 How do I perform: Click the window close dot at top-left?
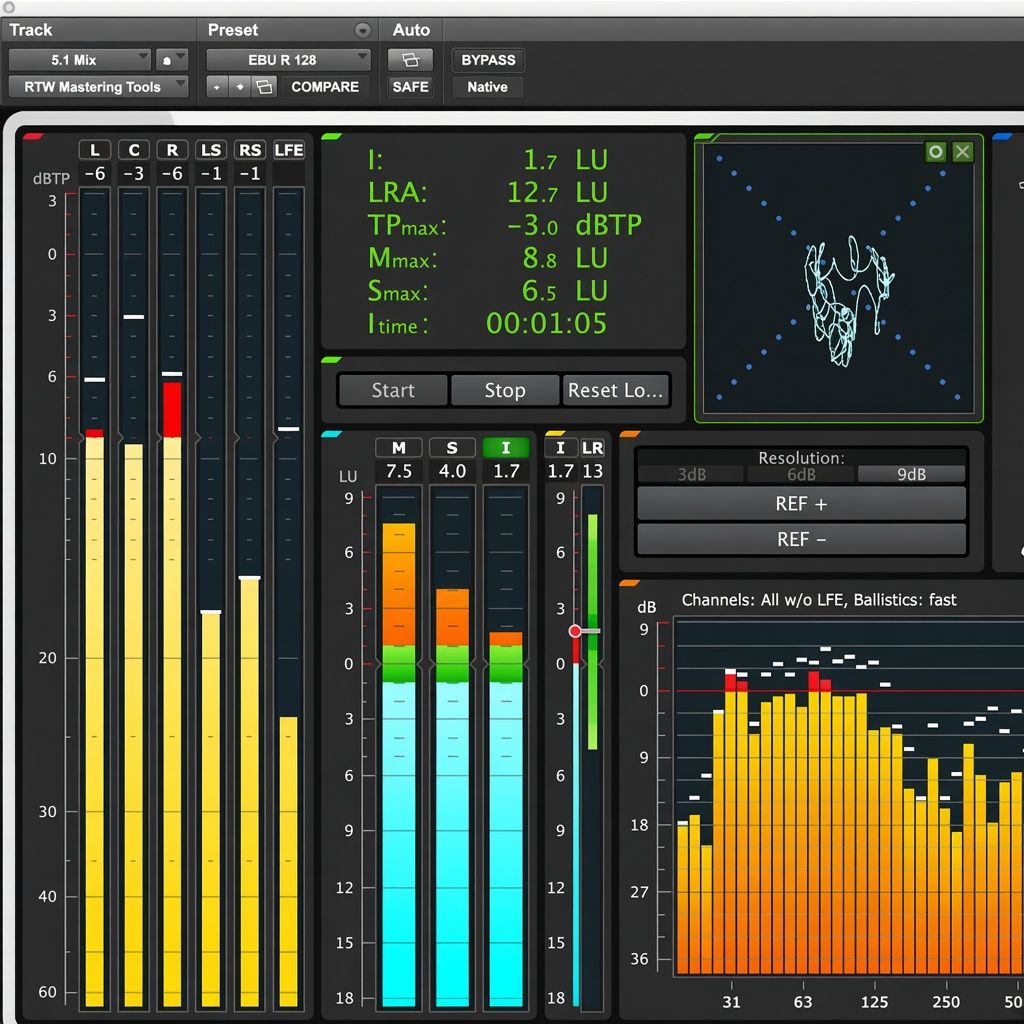click(x=8, y=7)
